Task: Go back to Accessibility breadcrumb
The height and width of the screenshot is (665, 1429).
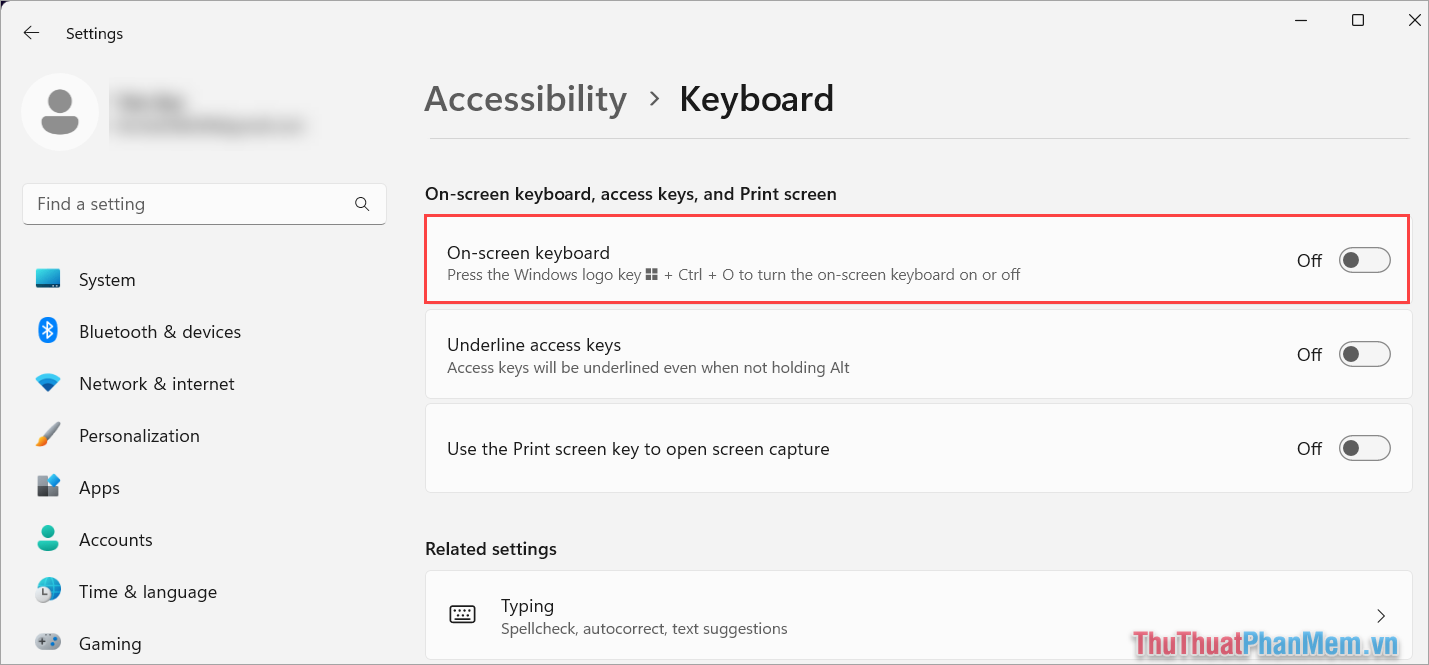Action: [x=525, y=98]
